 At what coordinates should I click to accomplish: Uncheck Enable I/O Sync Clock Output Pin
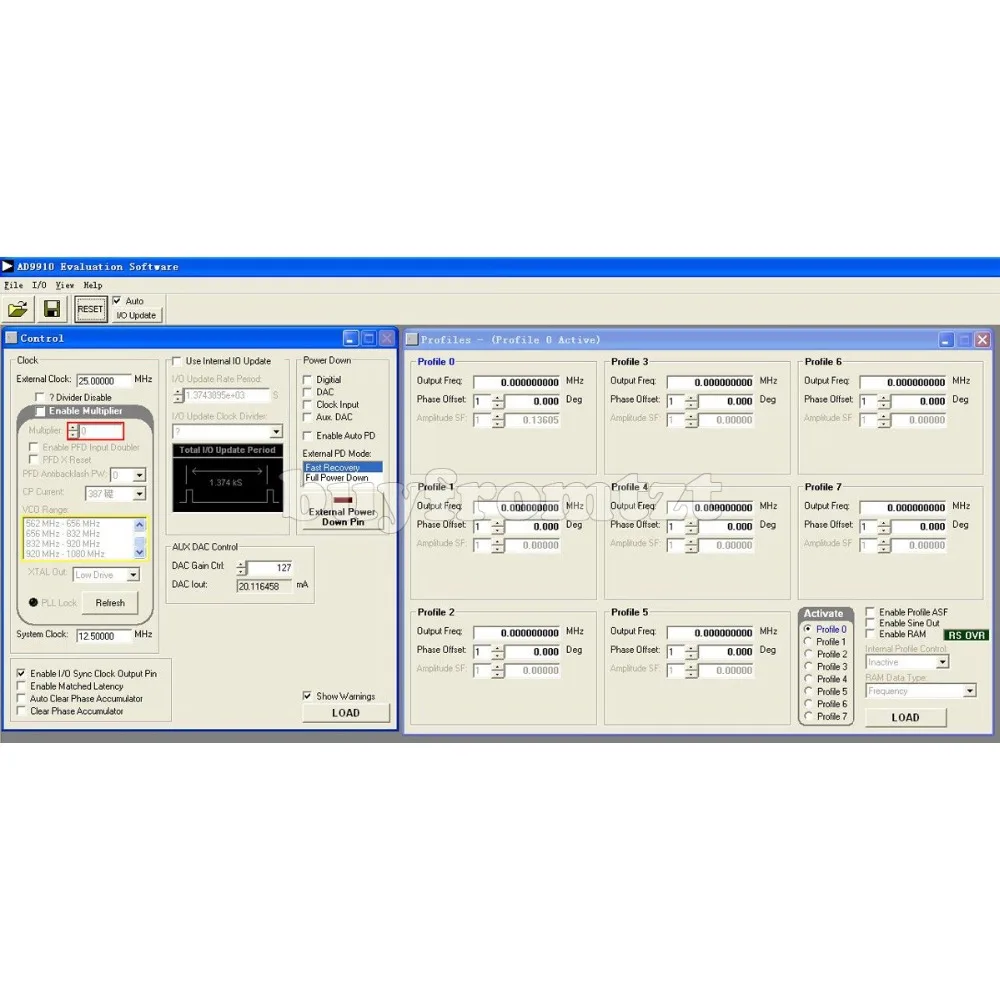tap(21, 673)
